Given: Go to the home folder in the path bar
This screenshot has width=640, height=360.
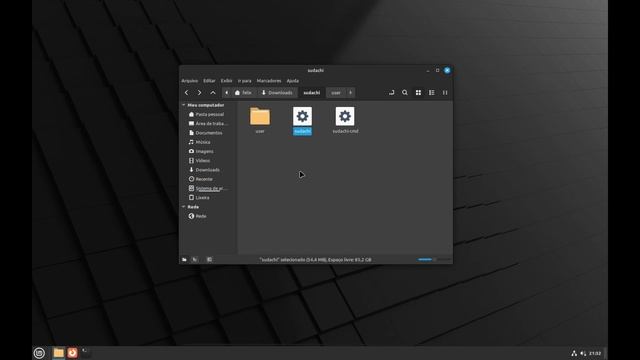Looking at the screenshot, I should click(x=243, y=93).
